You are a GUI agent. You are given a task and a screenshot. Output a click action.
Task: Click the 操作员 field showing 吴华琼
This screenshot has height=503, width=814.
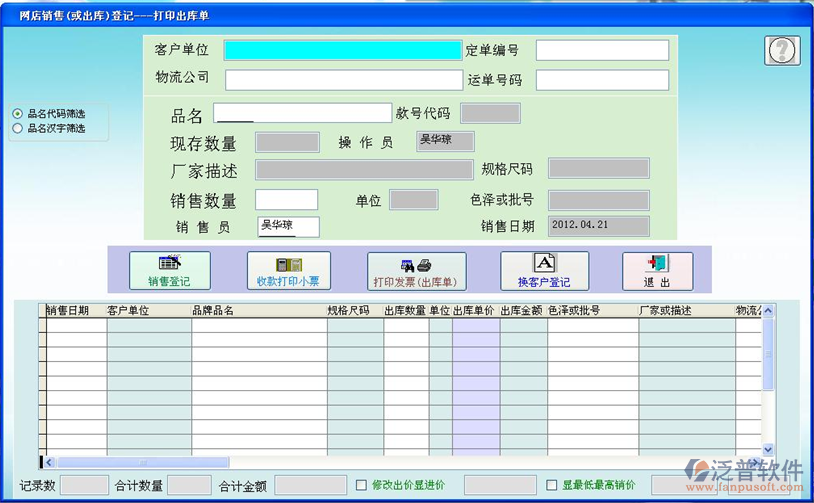coord(445,141)
